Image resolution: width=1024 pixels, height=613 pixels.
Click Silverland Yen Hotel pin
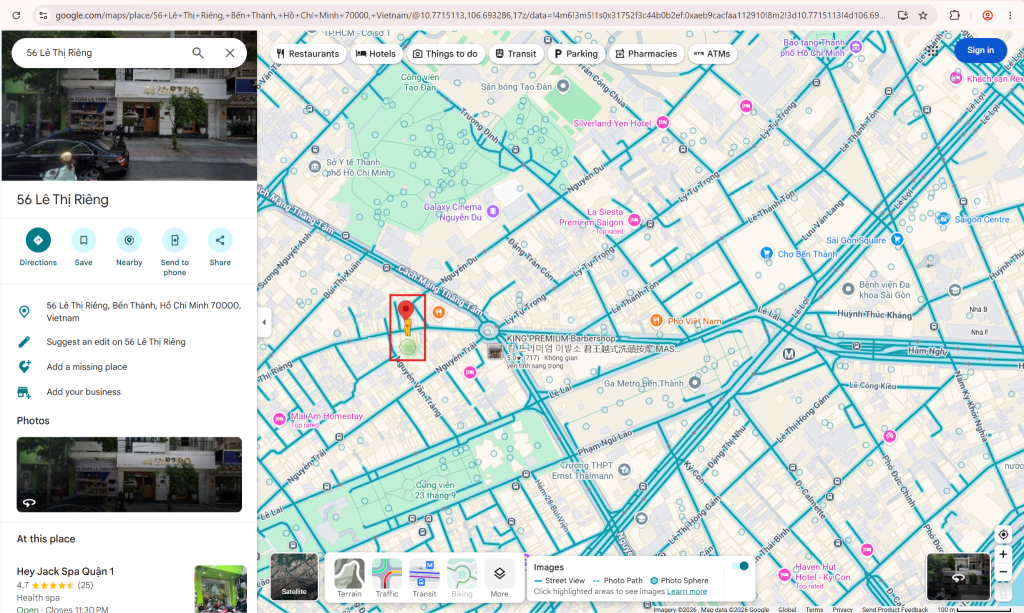pos(663,122)
